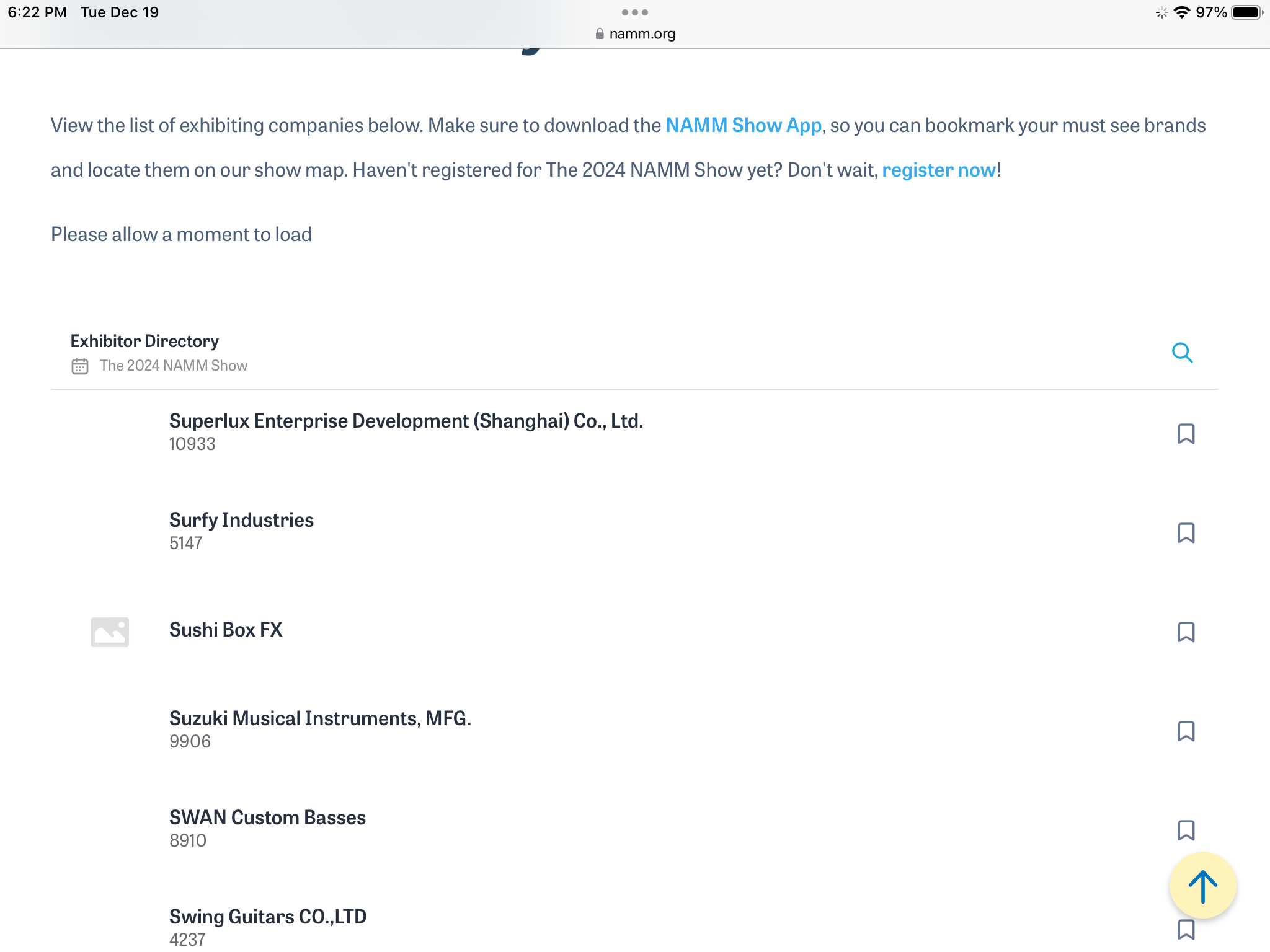This screenshot has height=952, width=1270.
Task: Tap the 6:22 PM clock
Action: 37,12
